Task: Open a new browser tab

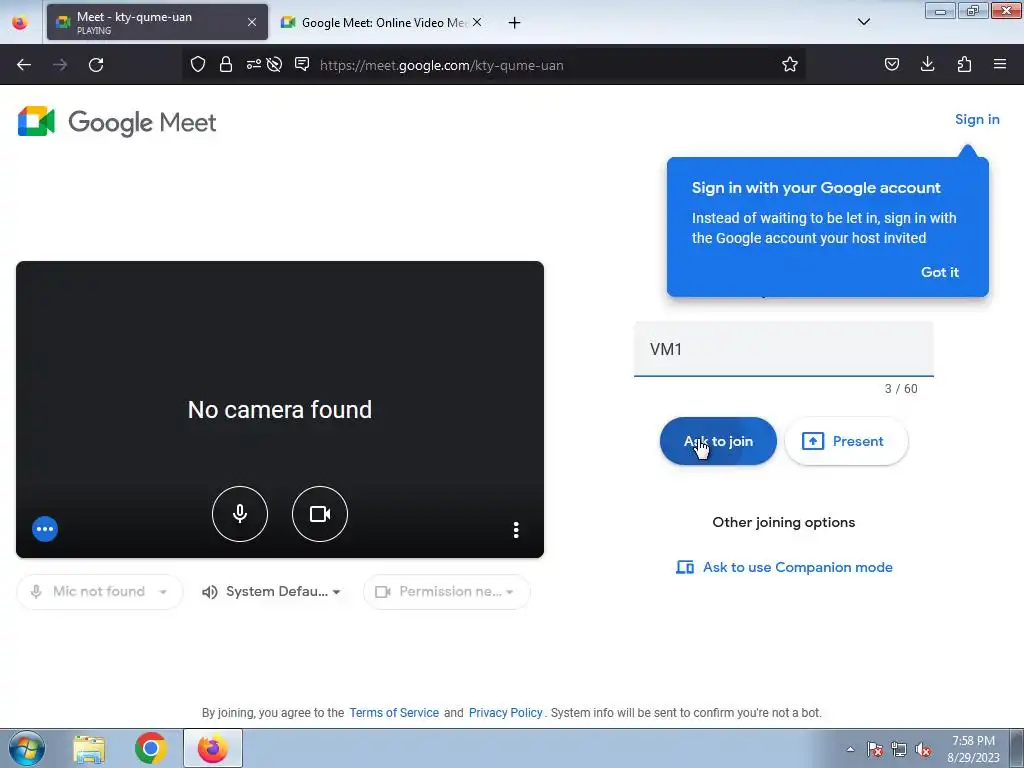Action: click(515, 23)
